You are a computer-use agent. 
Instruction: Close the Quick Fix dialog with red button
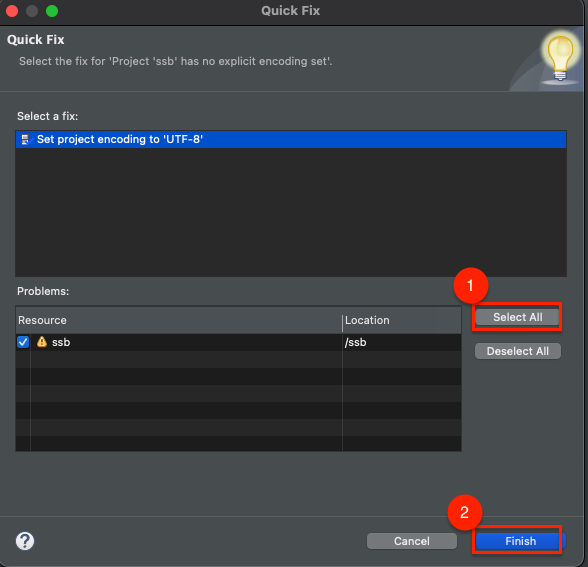(12, 11)
